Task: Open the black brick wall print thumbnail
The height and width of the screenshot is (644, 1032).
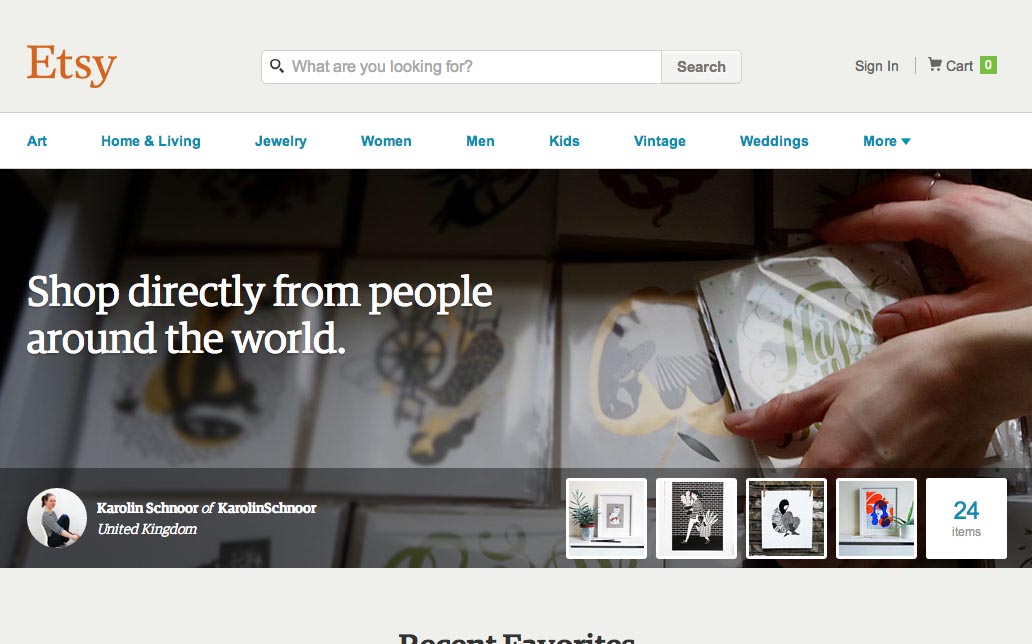Action: point(696,518)
